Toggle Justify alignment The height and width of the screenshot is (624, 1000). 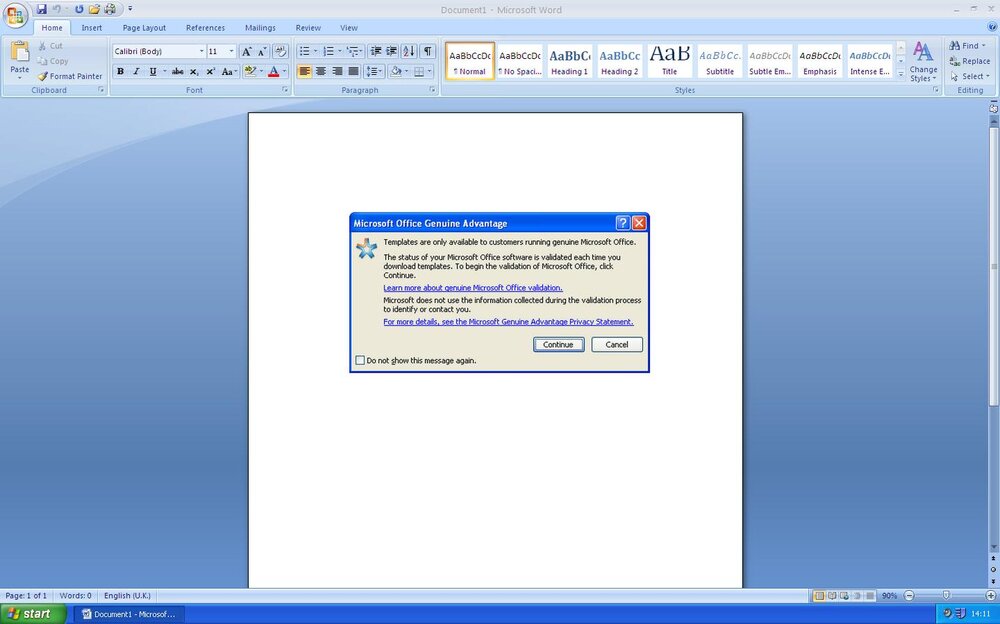[x=353, y=71]
